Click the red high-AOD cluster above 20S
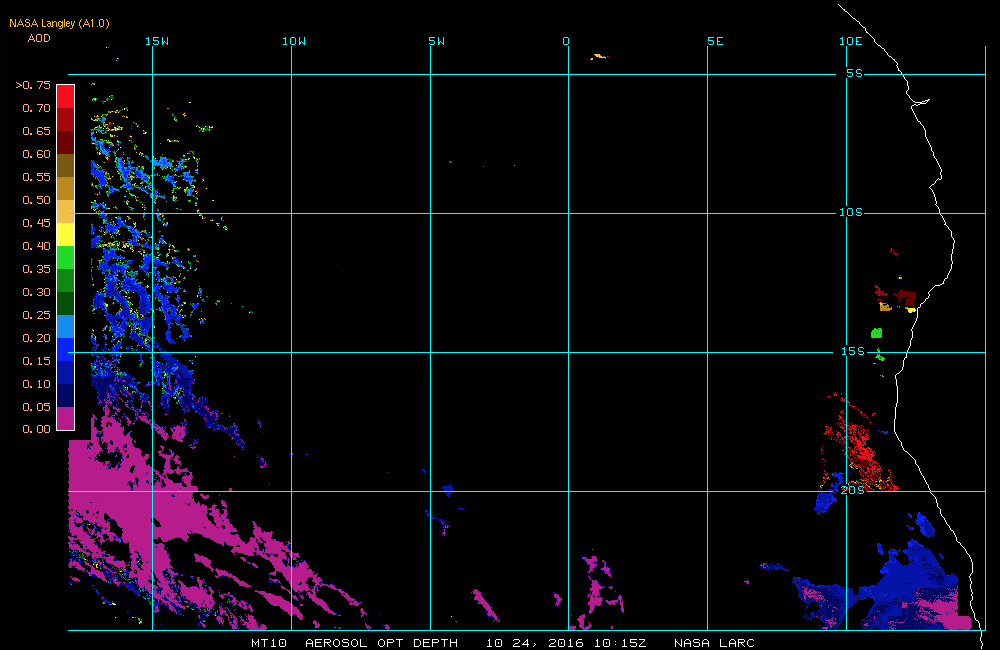 pyautogui.click(x=860, y=450)
